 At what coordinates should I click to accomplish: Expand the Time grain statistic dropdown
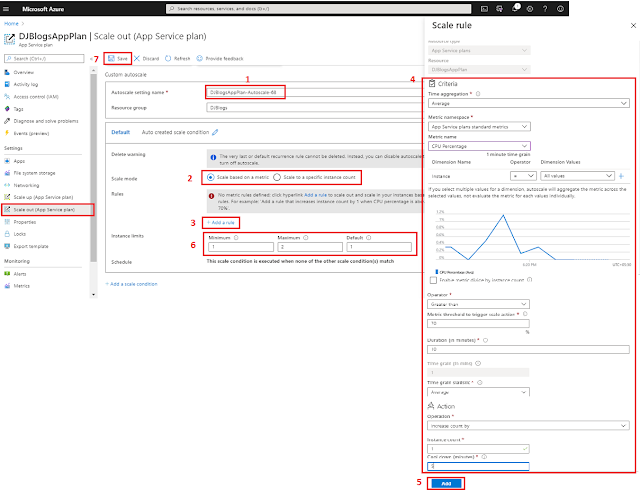coord(478,392)
